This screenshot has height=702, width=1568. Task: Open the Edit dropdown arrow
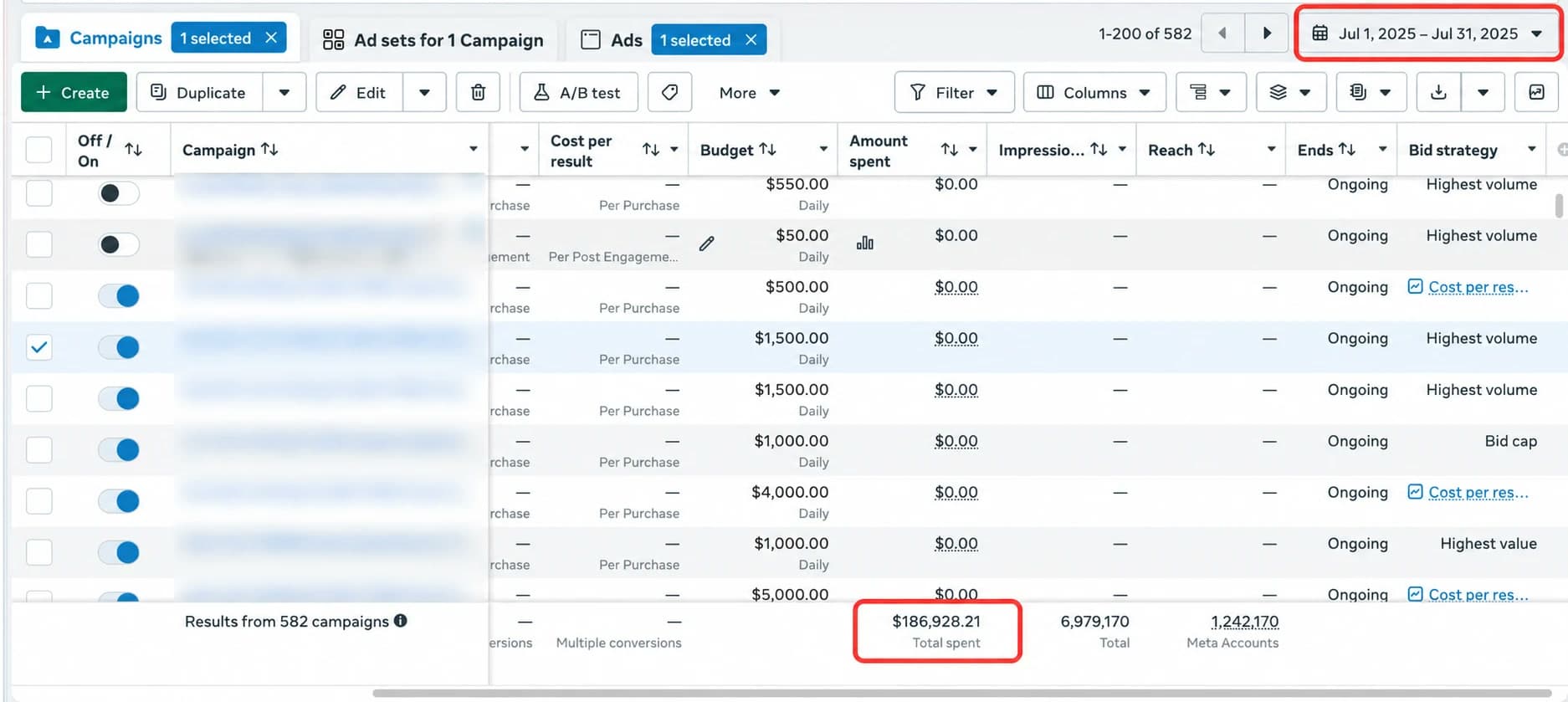click(425, 92)
